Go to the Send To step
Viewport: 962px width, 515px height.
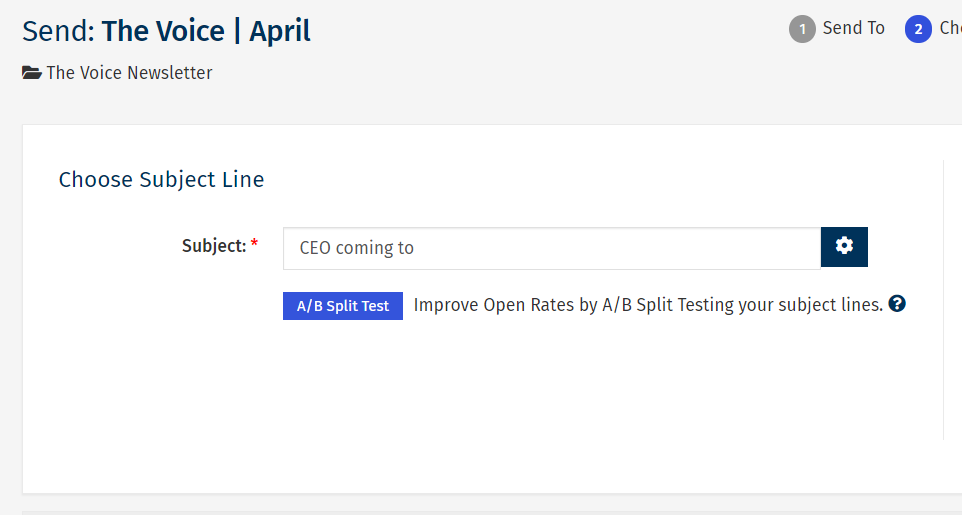pyautogui.click(x=853, y=28)
